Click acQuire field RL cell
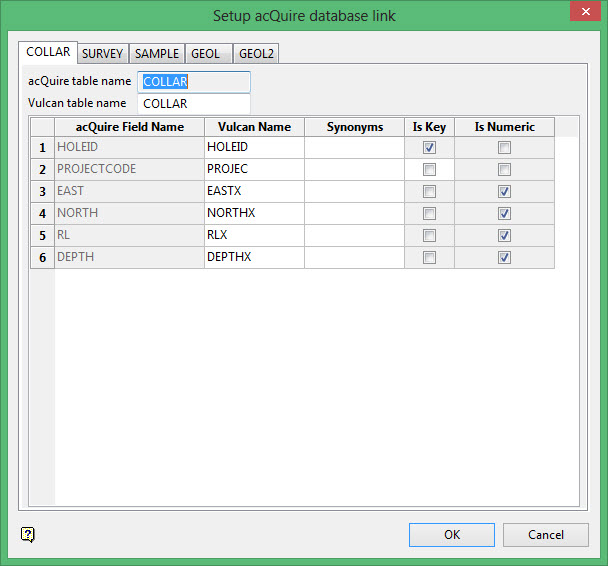The width and height of the screenshot is (608, 566). coord(130,235)
